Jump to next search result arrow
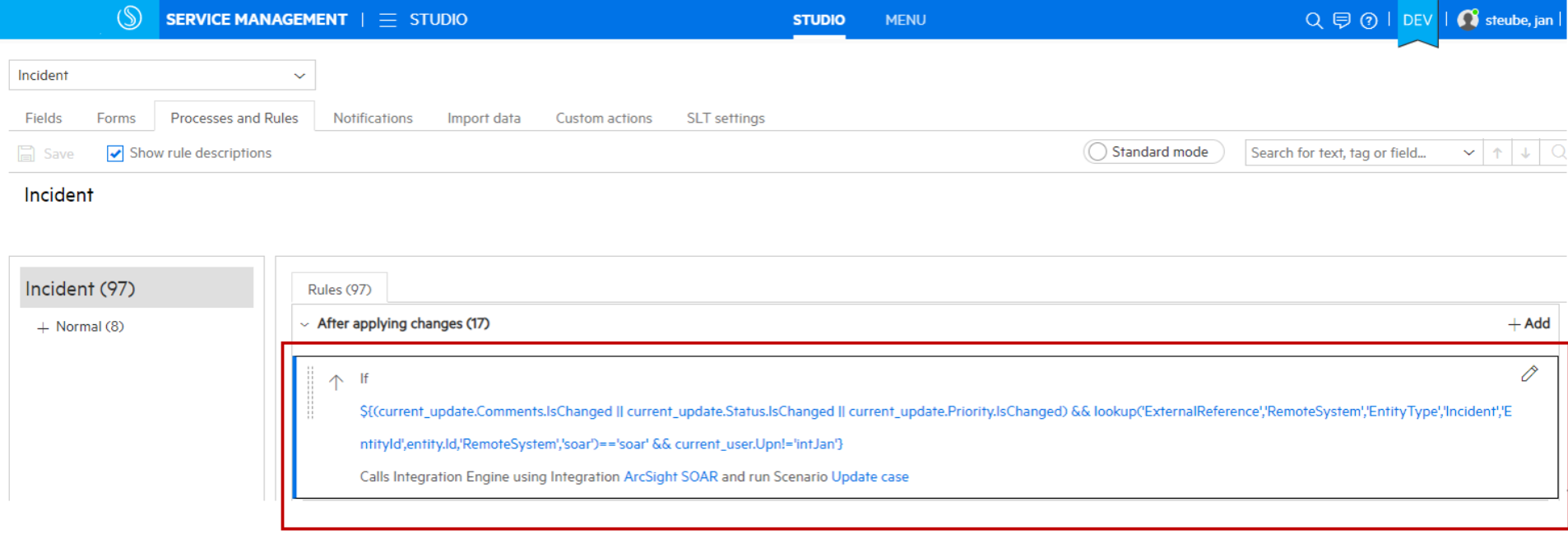The image size is (1568, 539). click(x=1525, y=153)
